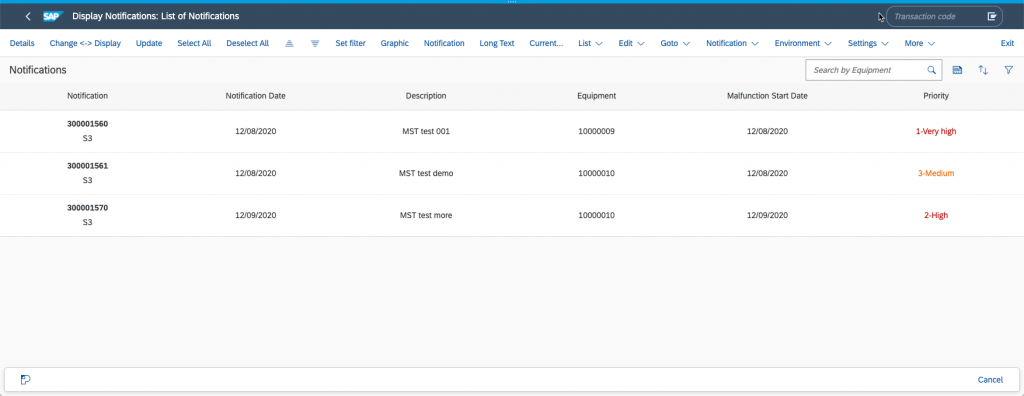Open the Goto dropdown menu
Viewport: 1024px width, 396px height.
[x=675, y=43]
